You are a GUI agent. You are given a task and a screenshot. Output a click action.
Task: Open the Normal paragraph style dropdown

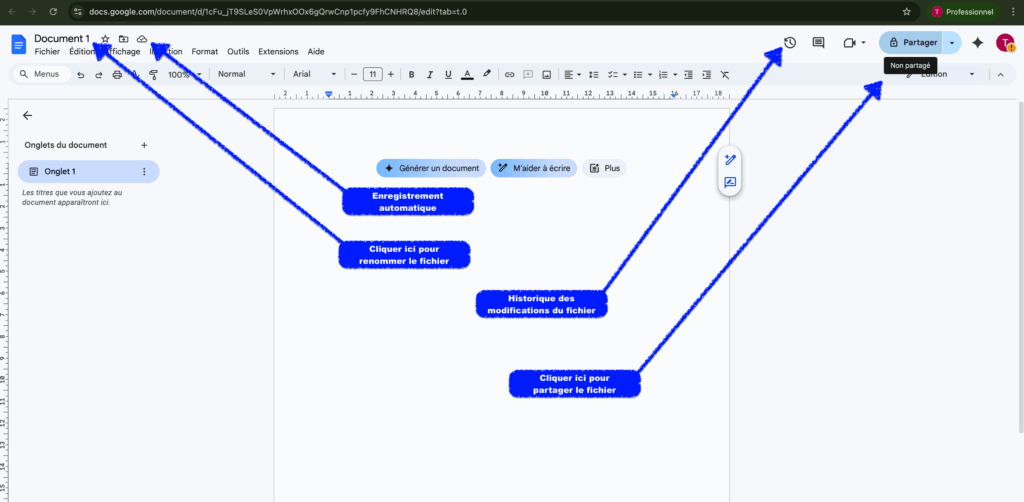pyautogui.click(x=246, y=74)
